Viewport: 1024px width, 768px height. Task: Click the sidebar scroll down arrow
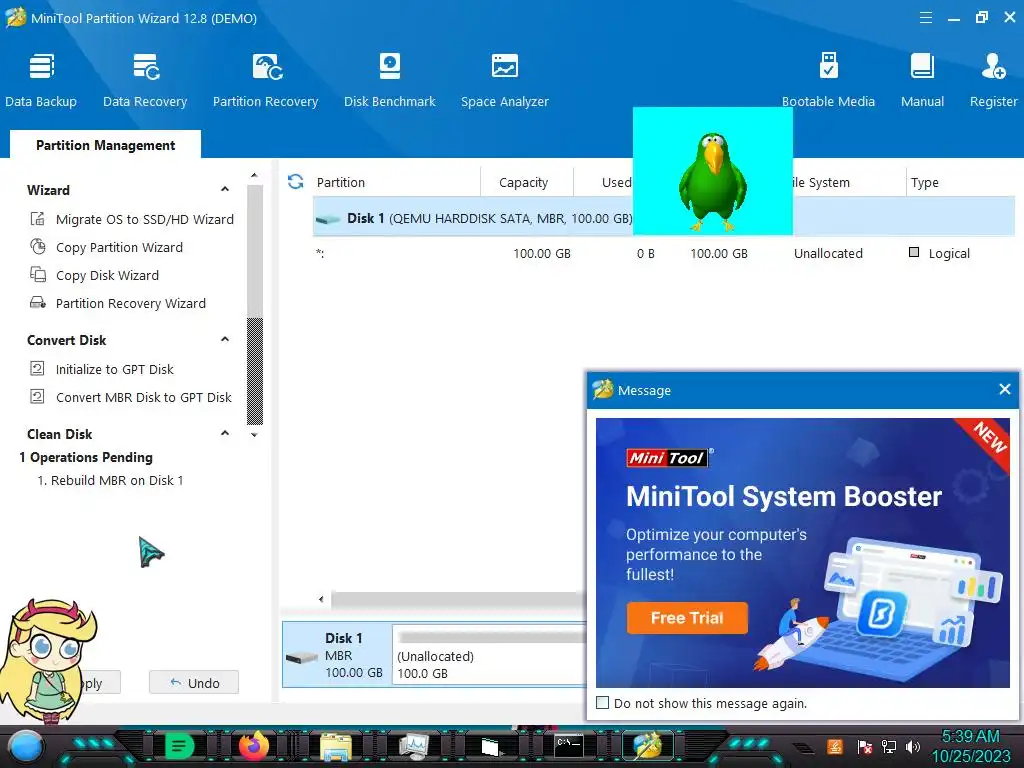coord(254,434)
